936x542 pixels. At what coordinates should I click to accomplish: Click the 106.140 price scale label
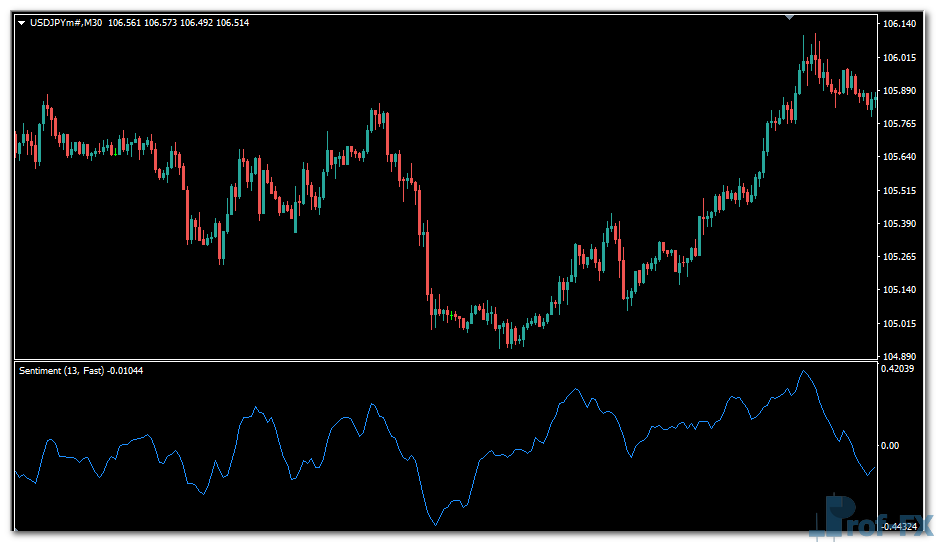click(901, 24)
